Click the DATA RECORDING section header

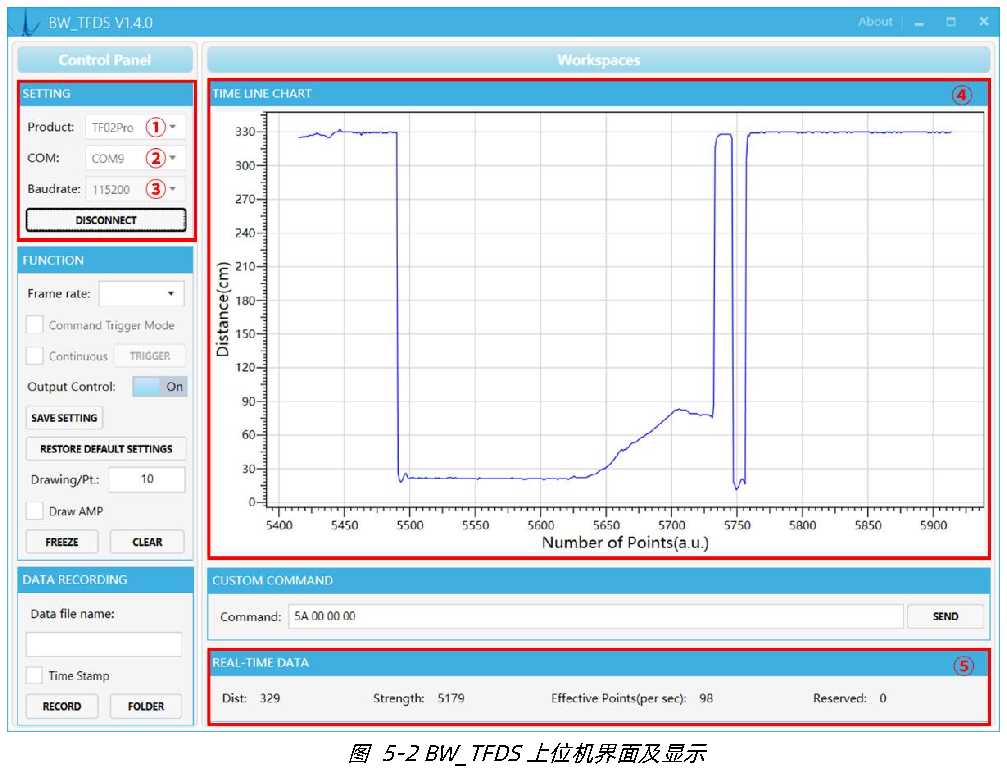pyautogui.click(x=106, y=580)
